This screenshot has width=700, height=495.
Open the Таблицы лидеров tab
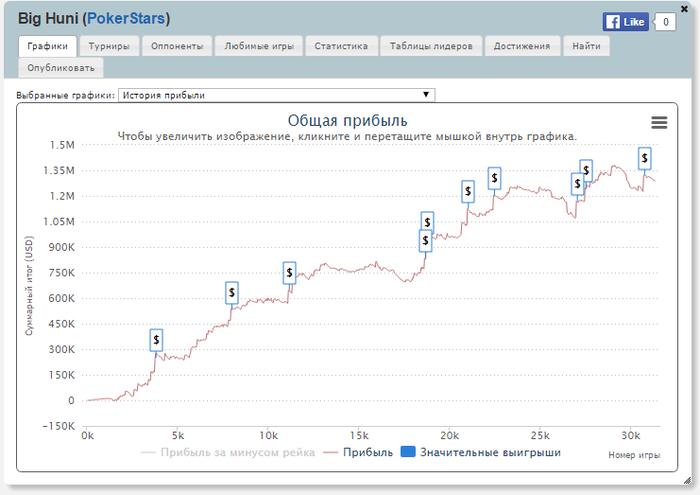pyautogui.click(x=431, y=46)
